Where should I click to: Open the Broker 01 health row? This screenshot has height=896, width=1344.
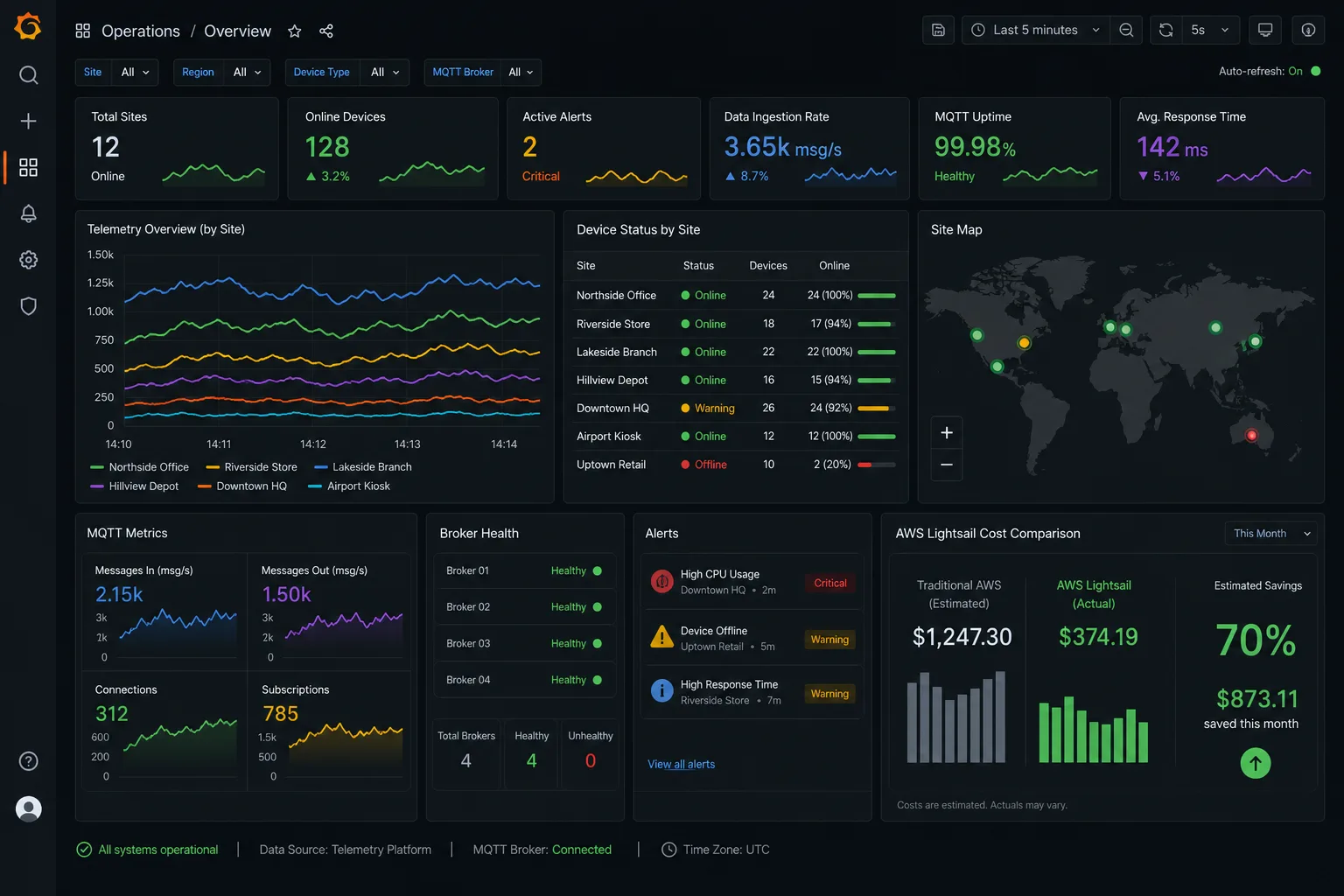click(x=525, y=571)
